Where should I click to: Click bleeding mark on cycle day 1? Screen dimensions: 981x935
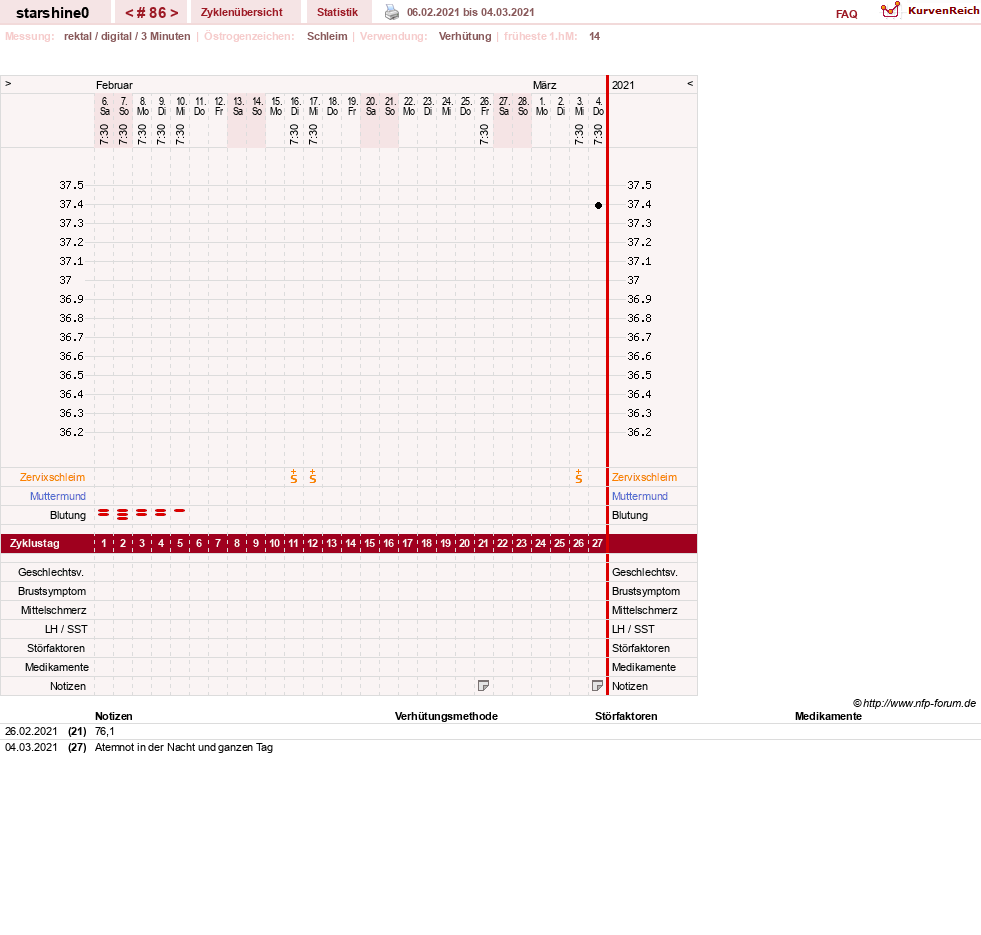tap(104, 513)
